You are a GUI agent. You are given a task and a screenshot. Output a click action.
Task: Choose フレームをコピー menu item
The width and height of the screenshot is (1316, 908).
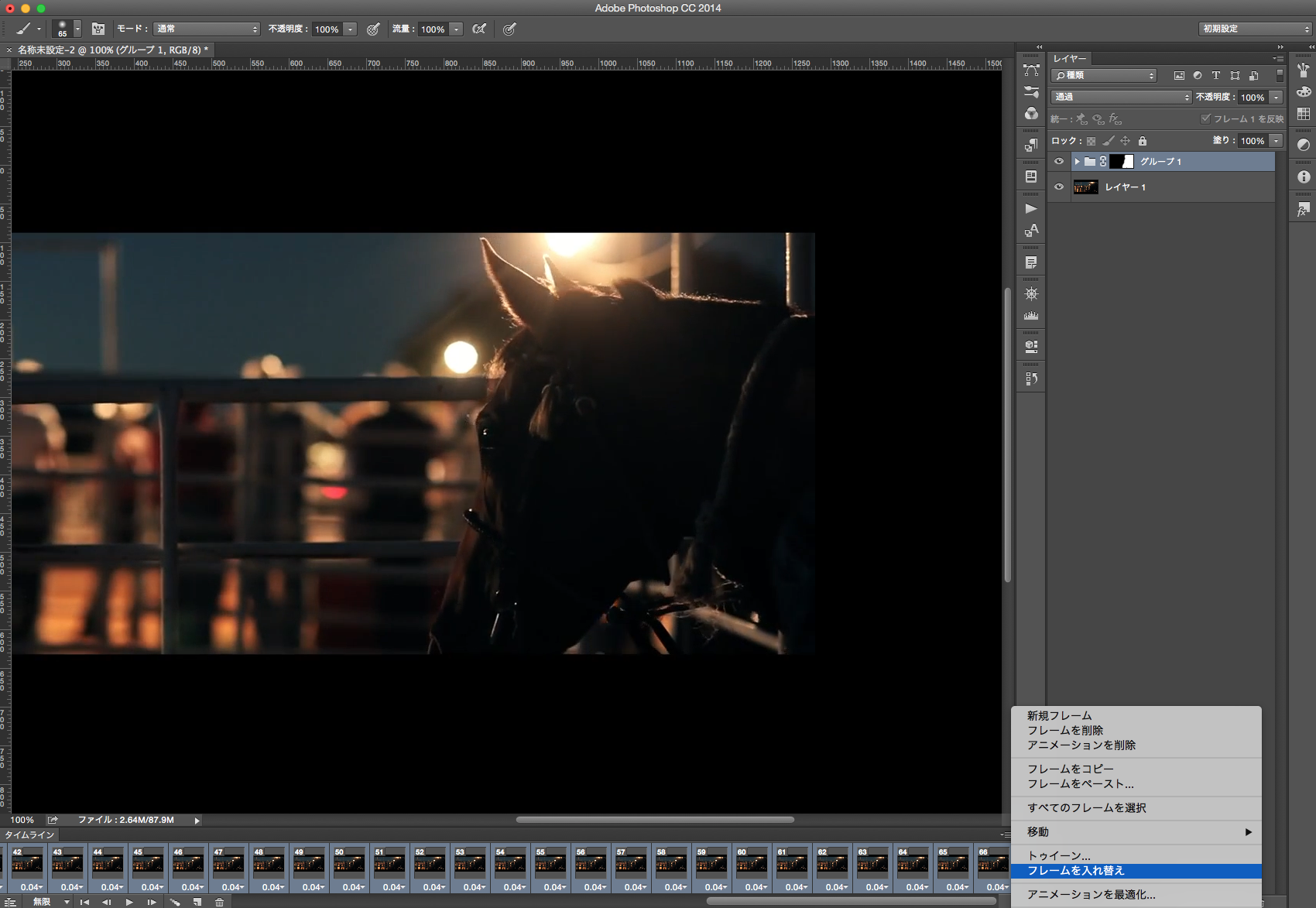1071,769
